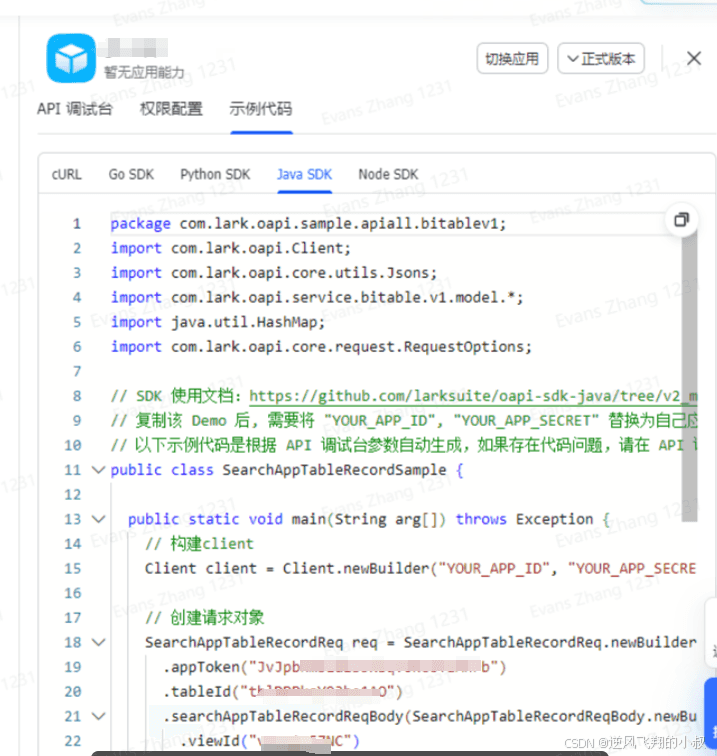Click 'import java.util.HashMap;' on line 5
The width and height of the screenshot is (717, 756).
[218, 322]
